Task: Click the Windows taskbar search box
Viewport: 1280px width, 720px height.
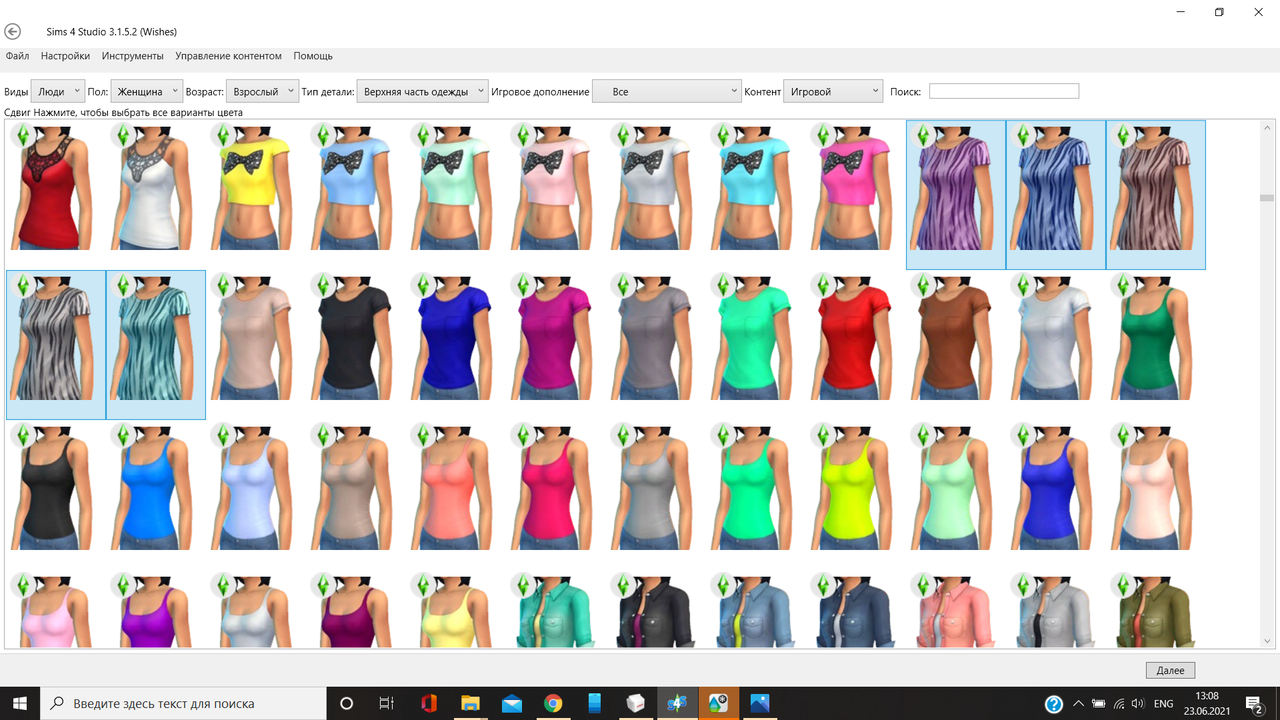Action: coord(184,703)
